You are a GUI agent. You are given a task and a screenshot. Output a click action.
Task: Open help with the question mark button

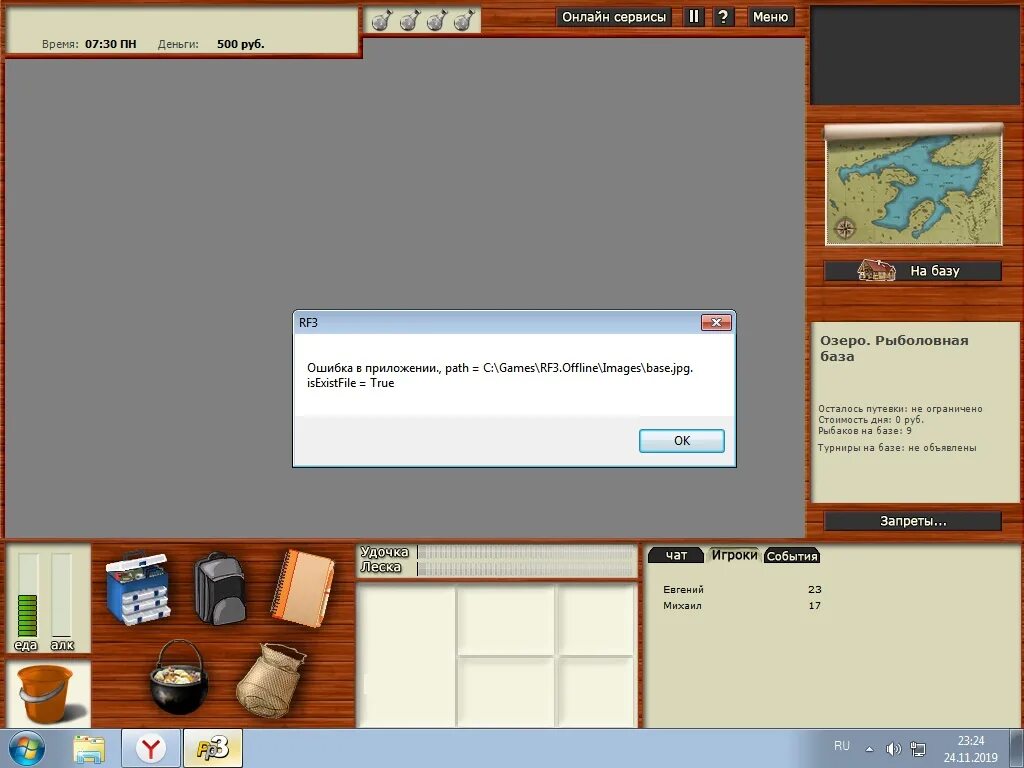click(722, 16)
